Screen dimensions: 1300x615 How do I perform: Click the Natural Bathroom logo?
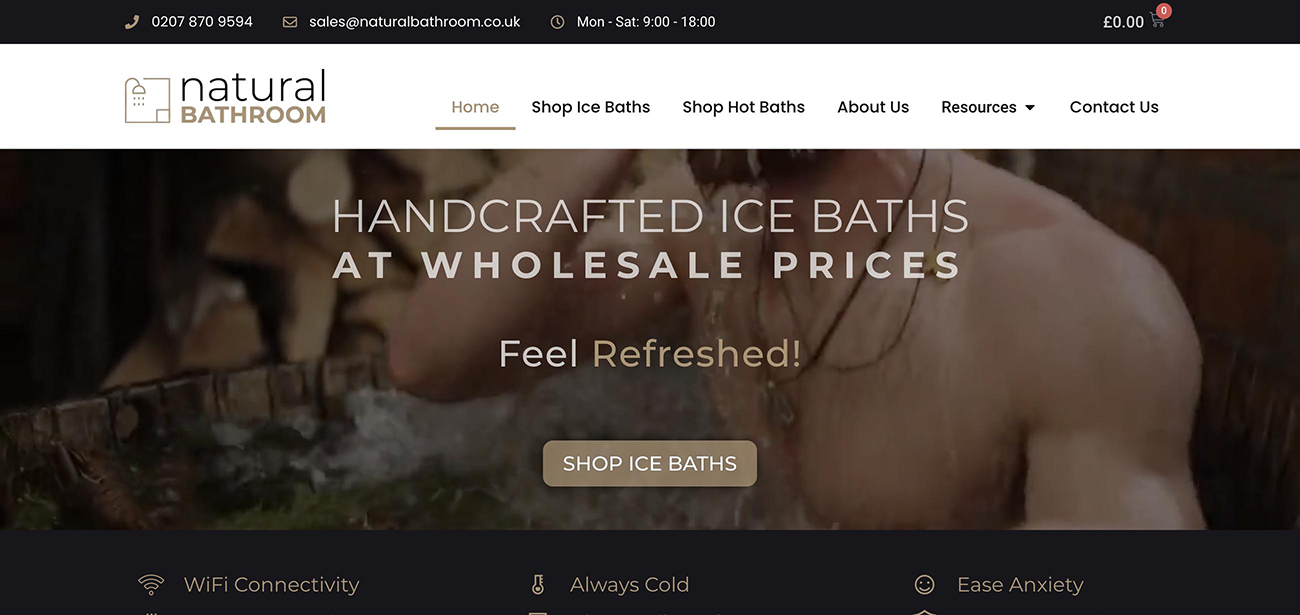coord(225,97)
